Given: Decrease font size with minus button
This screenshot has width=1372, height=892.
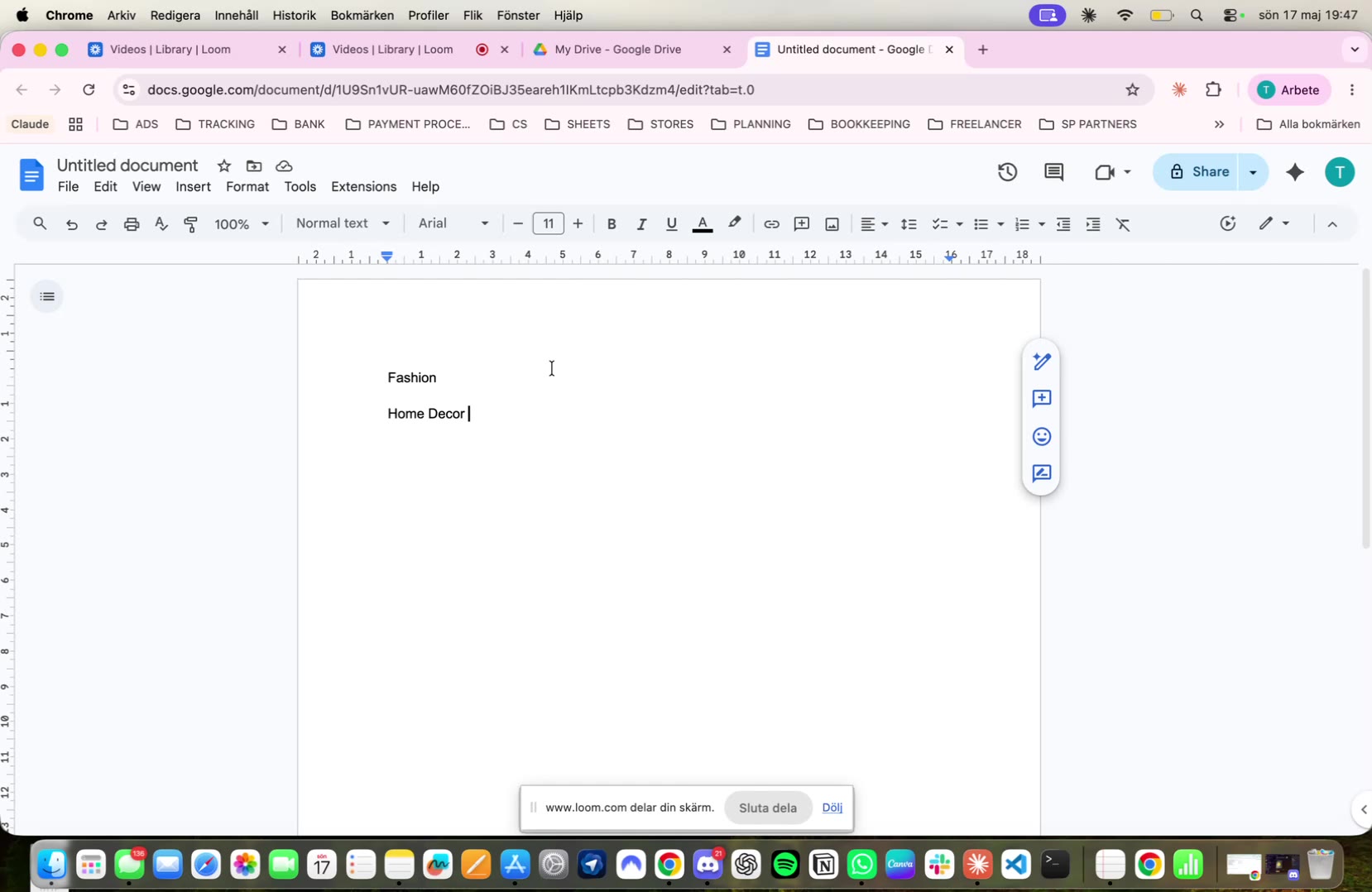Looking at the screenshot, I should tap(518, 224).
